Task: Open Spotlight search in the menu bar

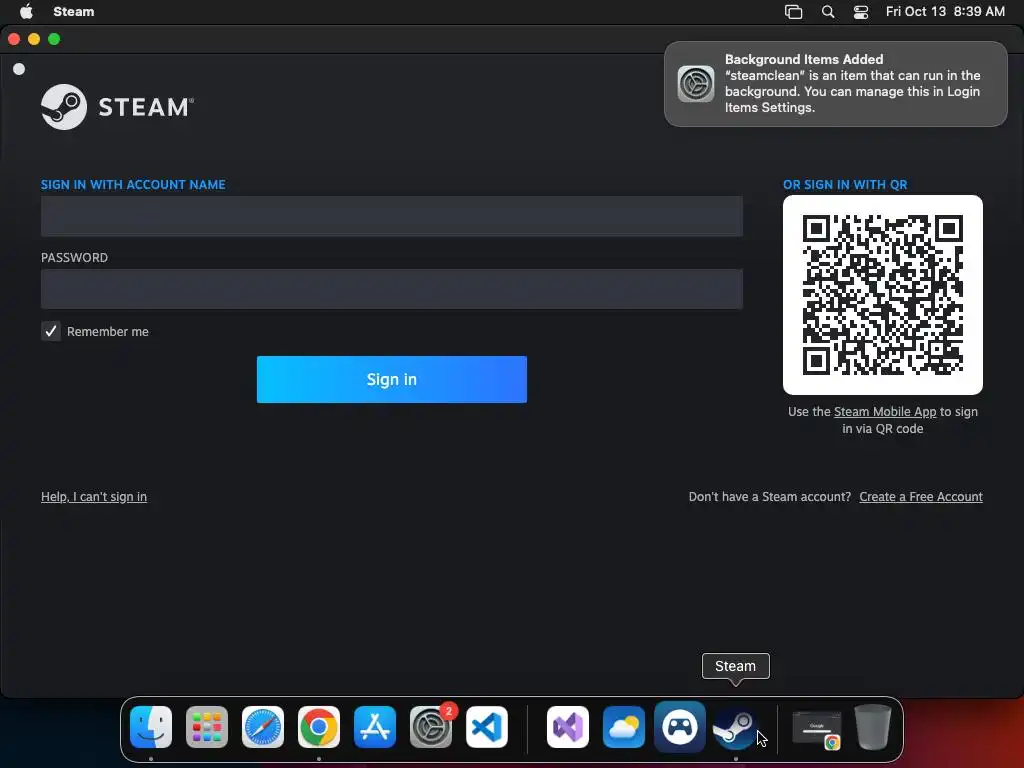Action: pos(827,11)
